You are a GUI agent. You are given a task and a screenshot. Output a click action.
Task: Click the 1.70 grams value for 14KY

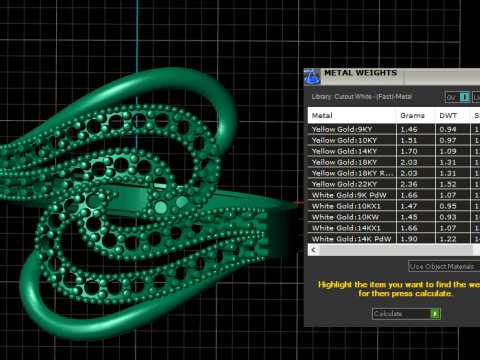409,151
